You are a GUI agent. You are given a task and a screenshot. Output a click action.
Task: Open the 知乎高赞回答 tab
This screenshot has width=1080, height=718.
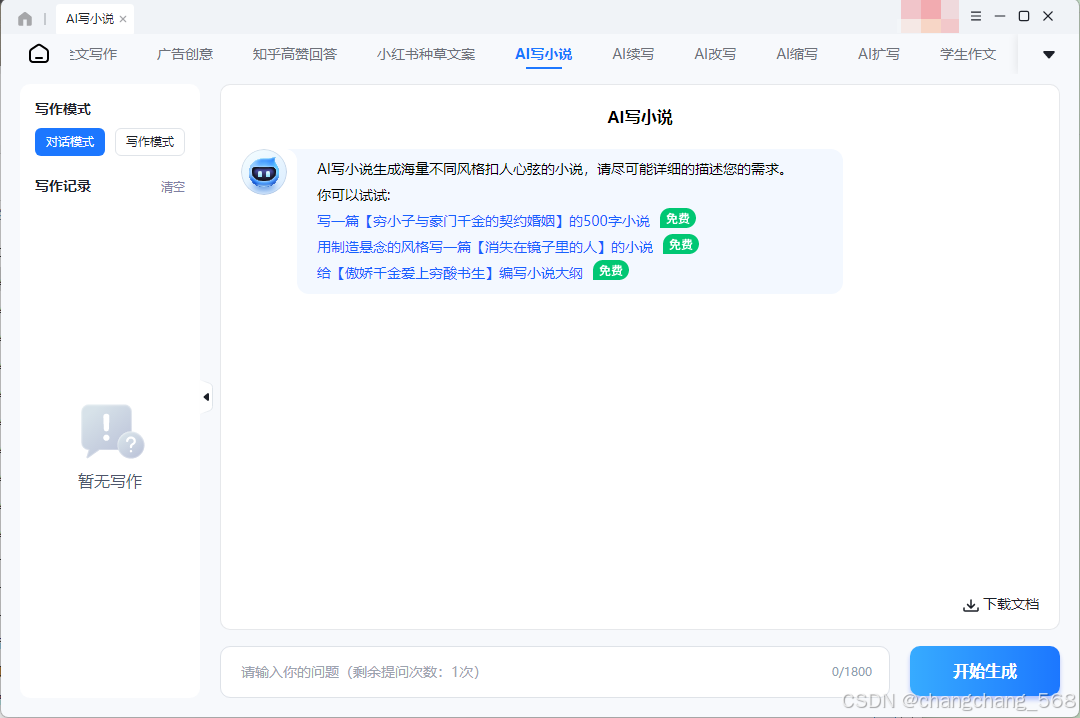[x=295, y=54]
